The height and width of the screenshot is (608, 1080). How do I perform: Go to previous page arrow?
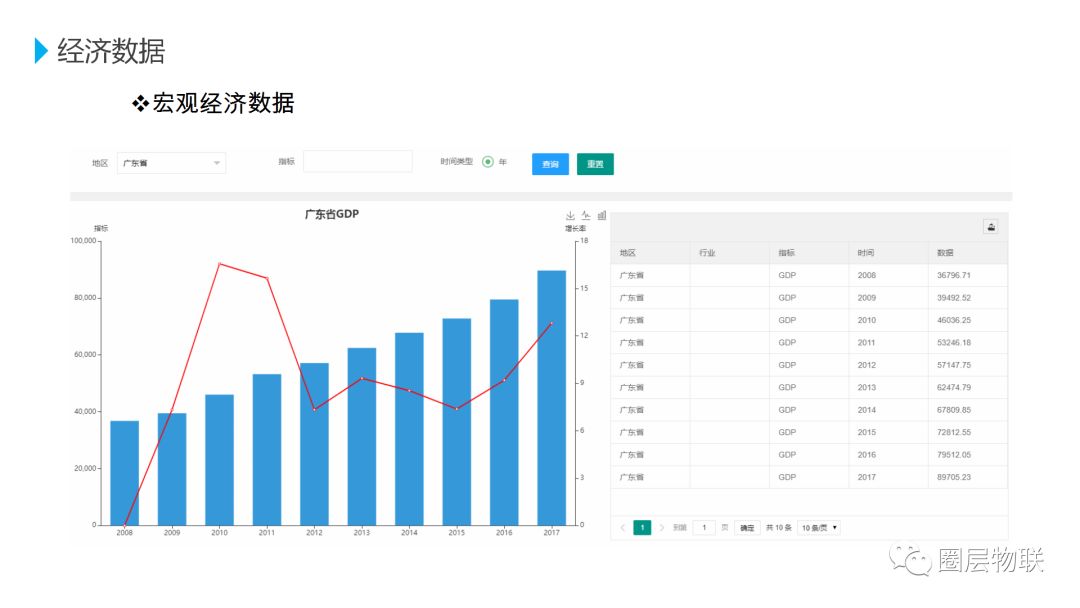pos(623,527)
